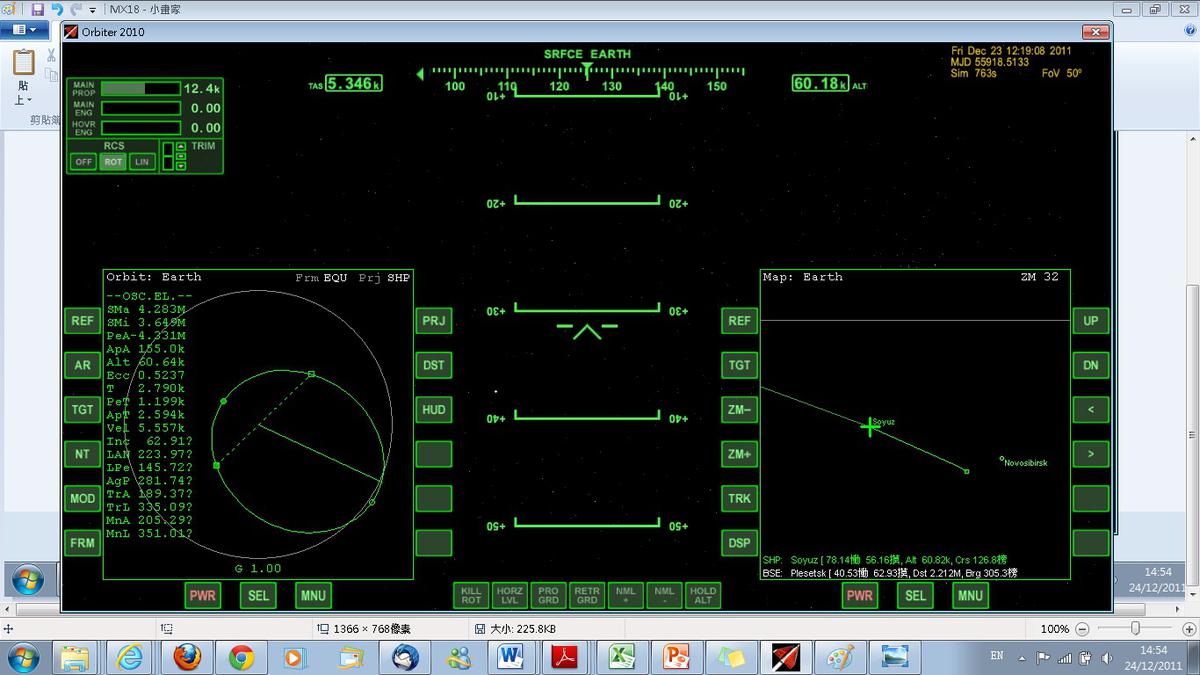
Task: Open Word from the taskbar
Action: [511, 657]
